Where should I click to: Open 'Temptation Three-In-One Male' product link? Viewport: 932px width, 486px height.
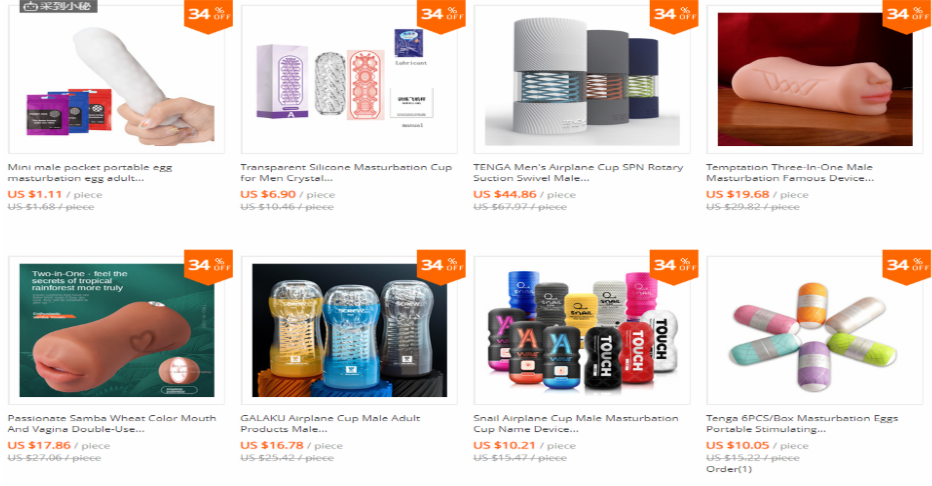[x=790, y=173]
